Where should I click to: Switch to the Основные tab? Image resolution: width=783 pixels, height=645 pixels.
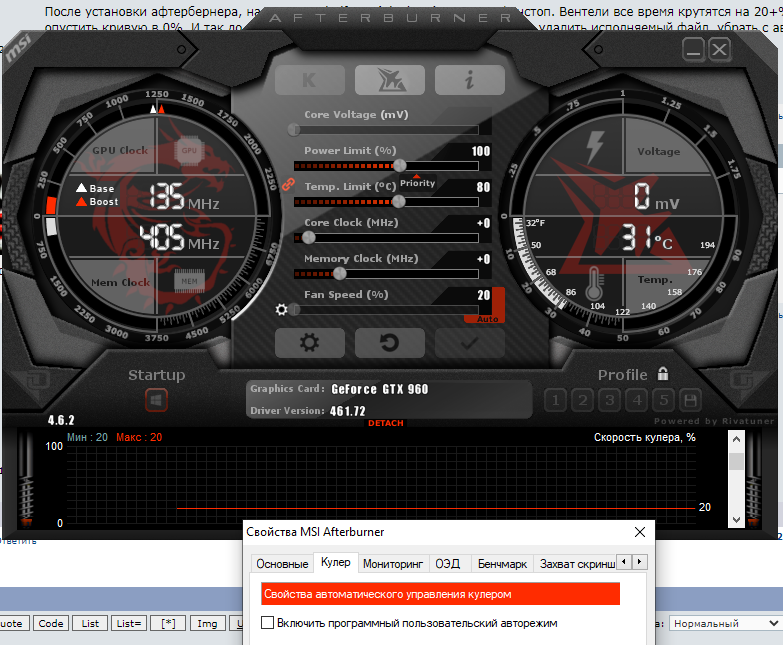tap(282, 564)
